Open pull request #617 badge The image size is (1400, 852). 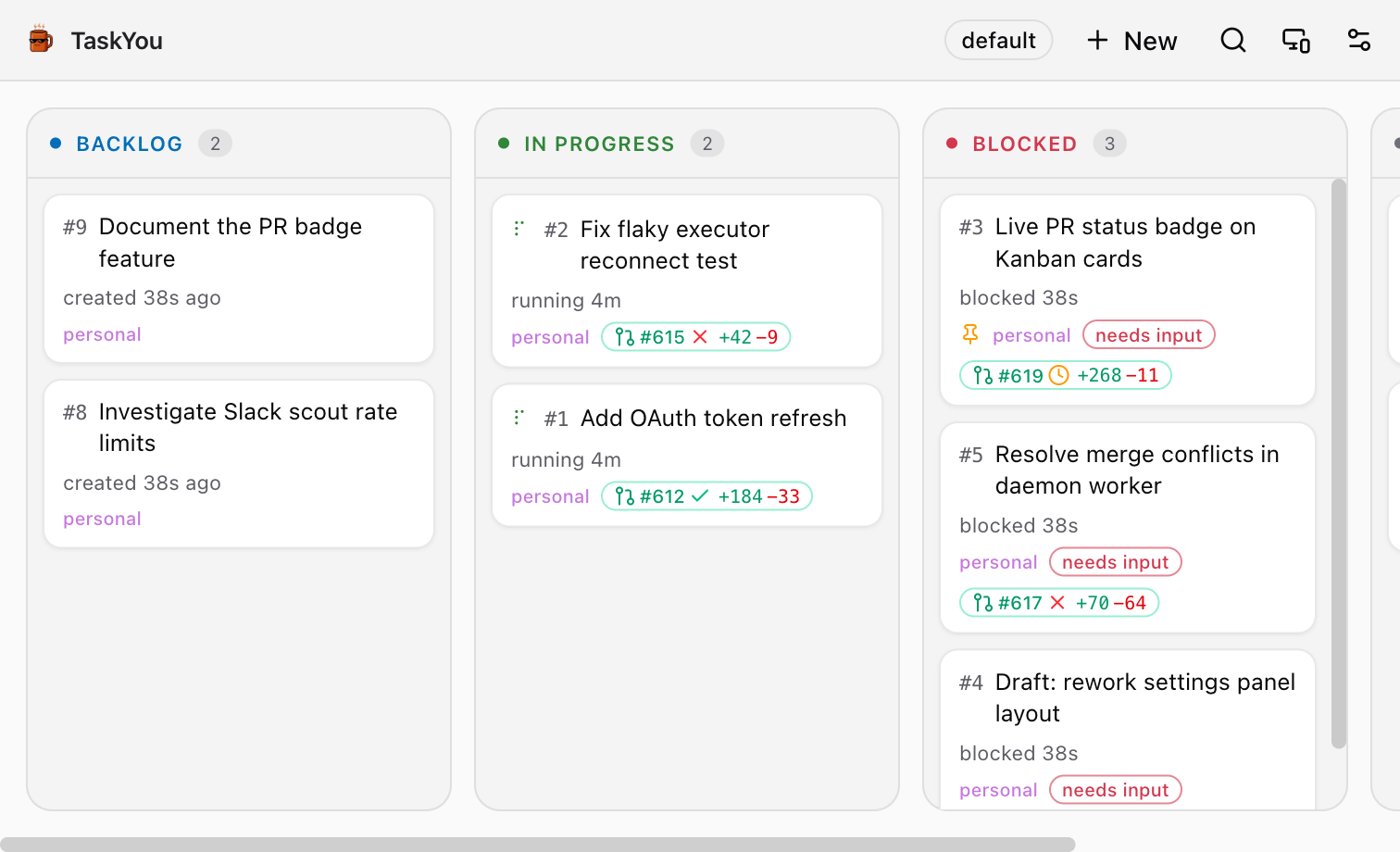click(x=1059, y=603)
